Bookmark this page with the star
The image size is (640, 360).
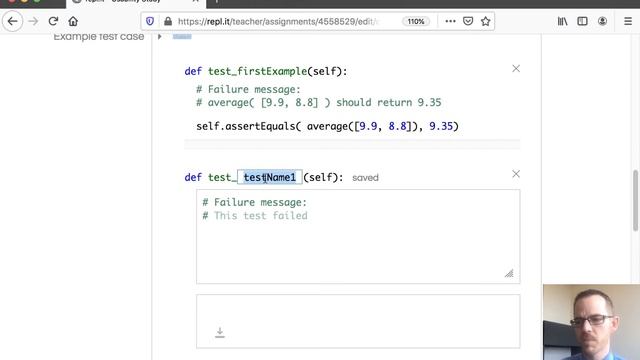(485, 21)
